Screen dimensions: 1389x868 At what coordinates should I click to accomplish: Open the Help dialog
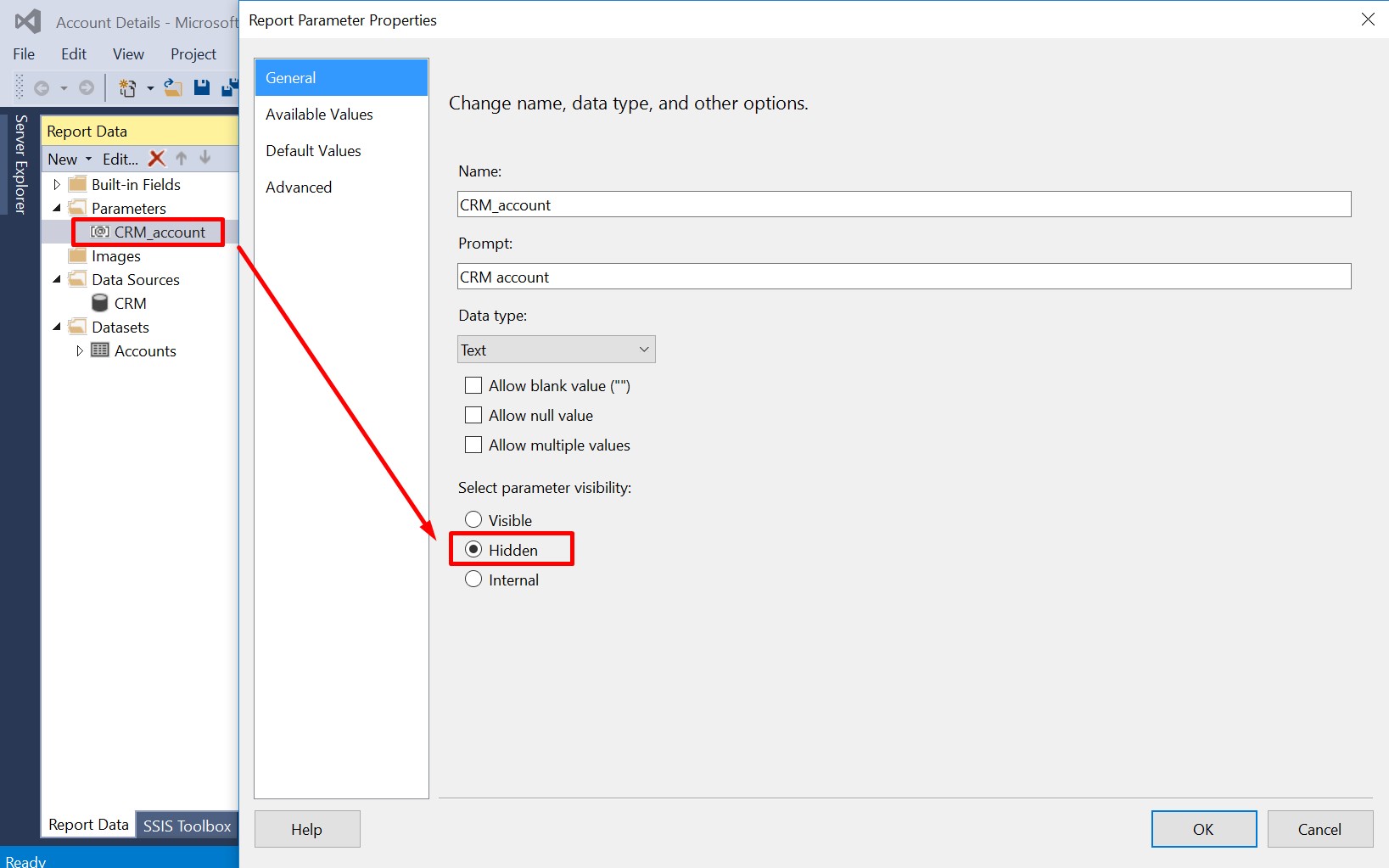307,829
